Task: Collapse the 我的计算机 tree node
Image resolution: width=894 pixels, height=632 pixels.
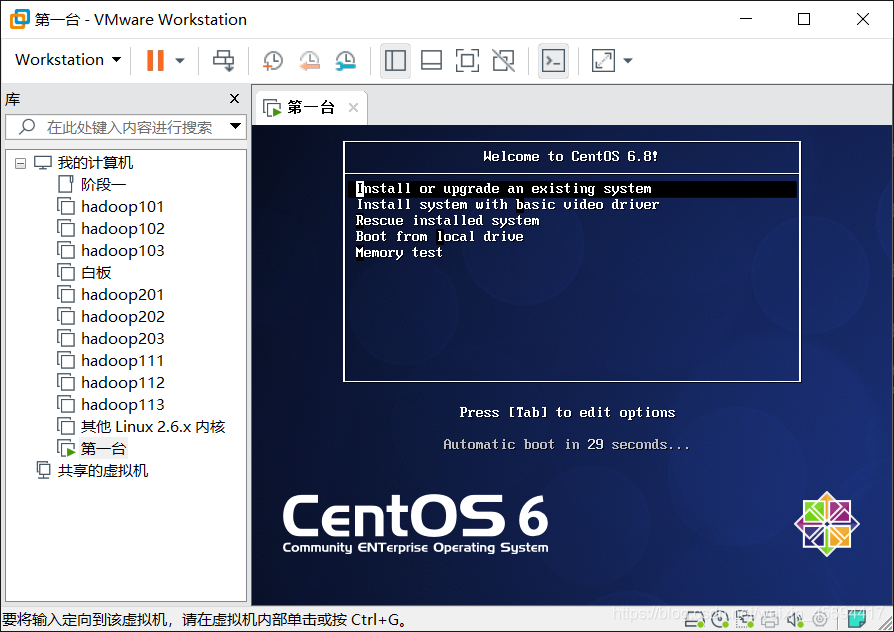Action: click(x=21, y=164)
